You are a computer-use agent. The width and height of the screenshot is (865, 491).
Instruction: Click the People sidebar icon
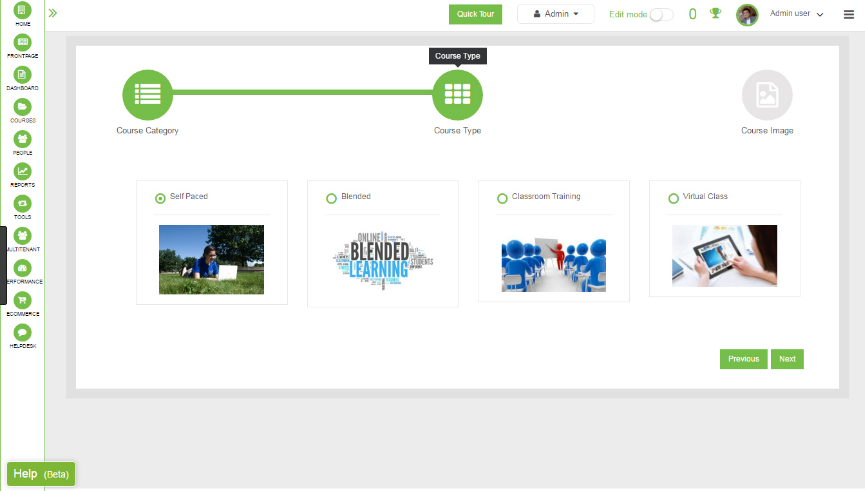pos(22,139)
